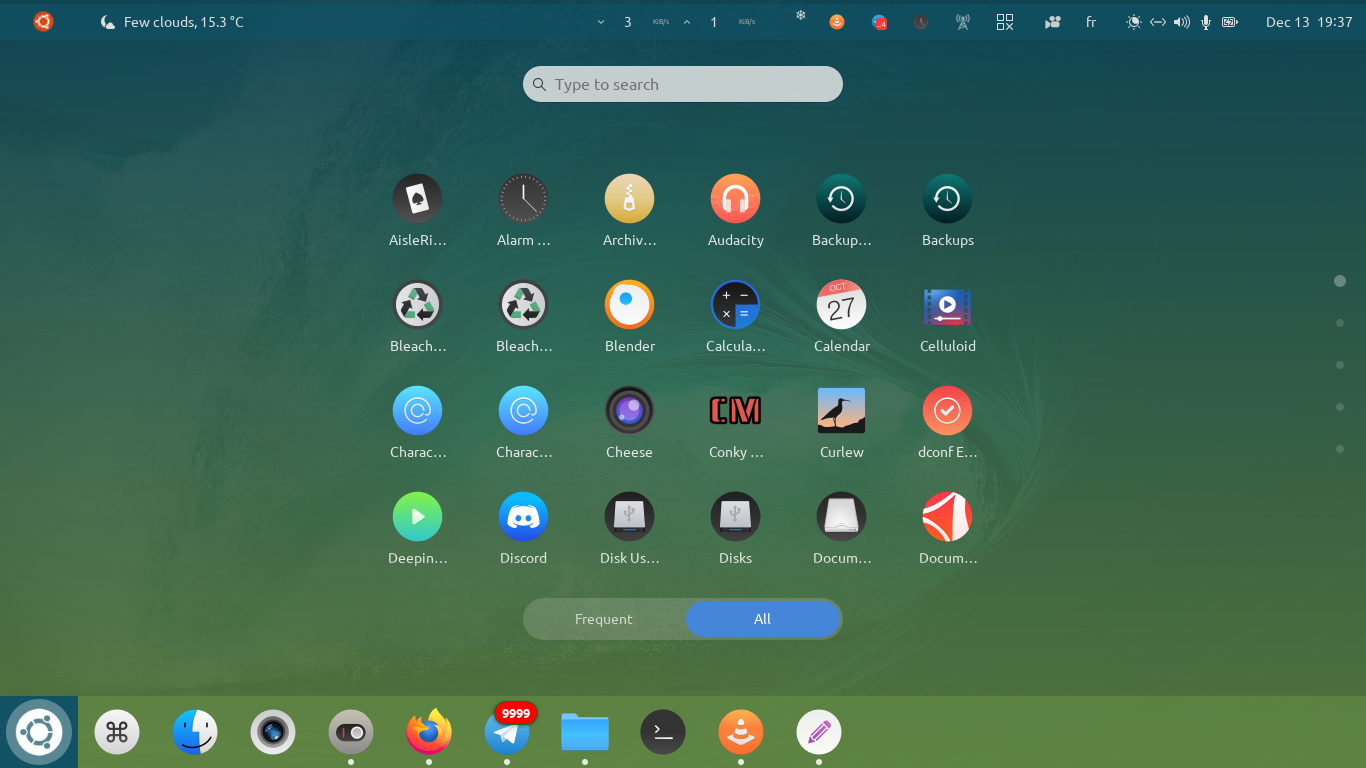Image resolution: width=1366 pixels, height=768 pixels.
Task: Click the antenna tower tray icon
Action: click(x=962, y=21)
